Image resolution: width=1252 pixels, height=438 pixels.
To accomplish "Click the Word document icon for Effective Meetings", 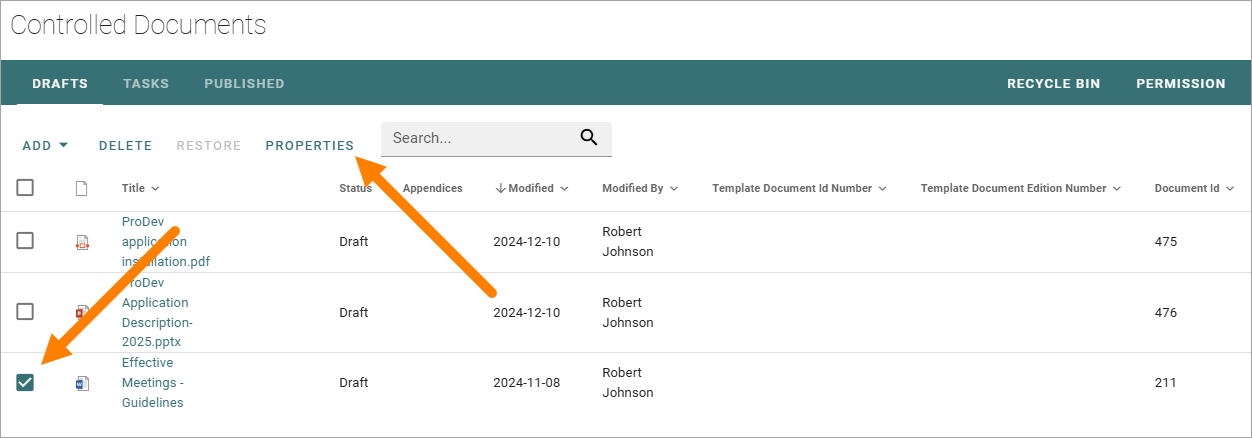I will click(x=83, y=383).
